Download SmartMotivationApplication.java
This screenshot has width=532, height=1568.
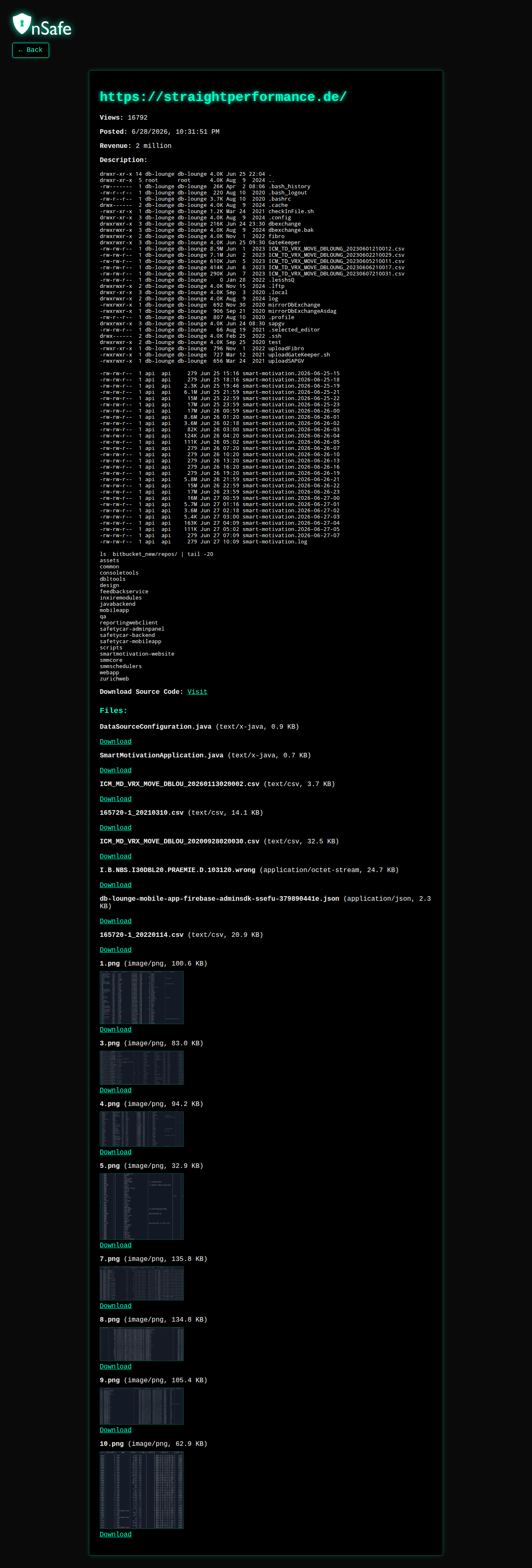pyautogui.click(x=116, y=770)
